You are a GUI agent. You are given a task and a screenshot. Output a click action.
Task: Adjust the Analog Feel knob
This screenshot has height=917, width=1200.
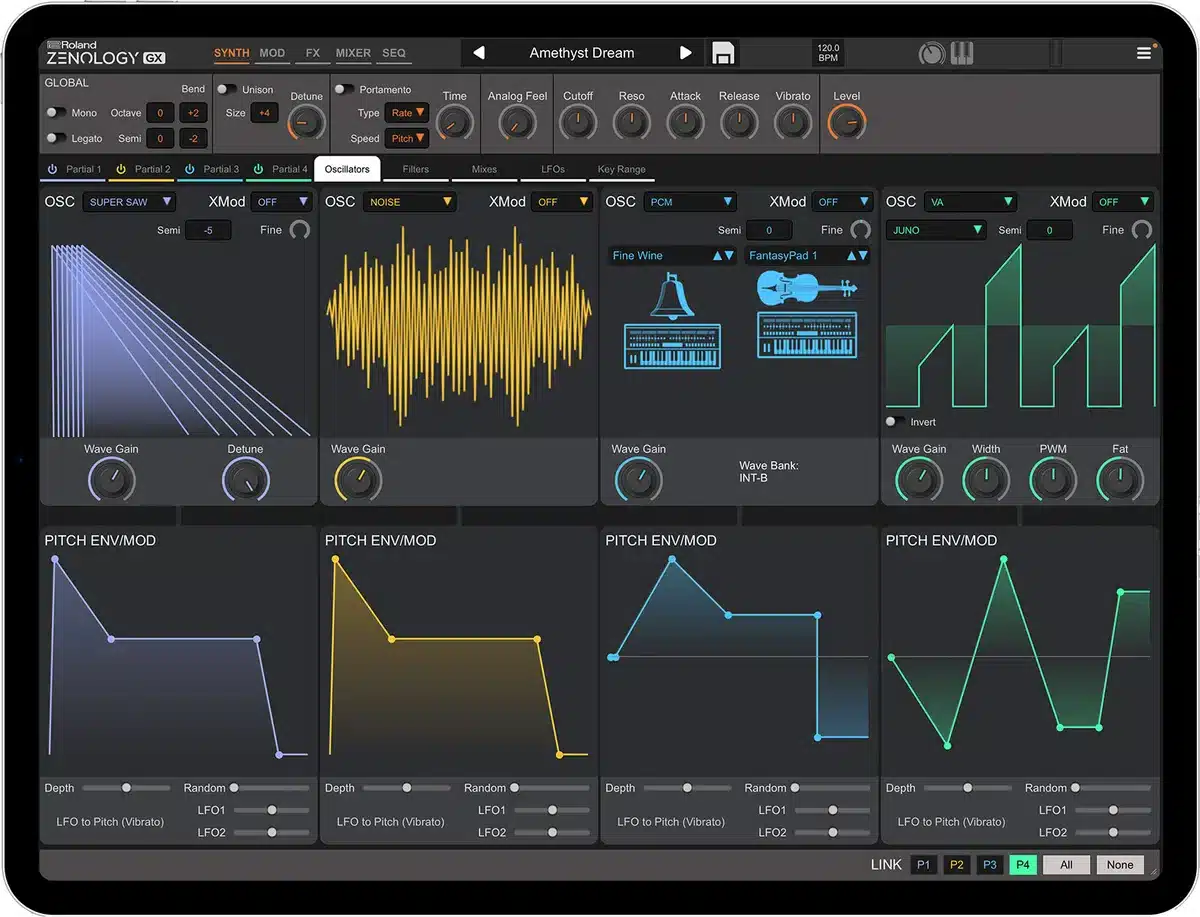[517, 123]
